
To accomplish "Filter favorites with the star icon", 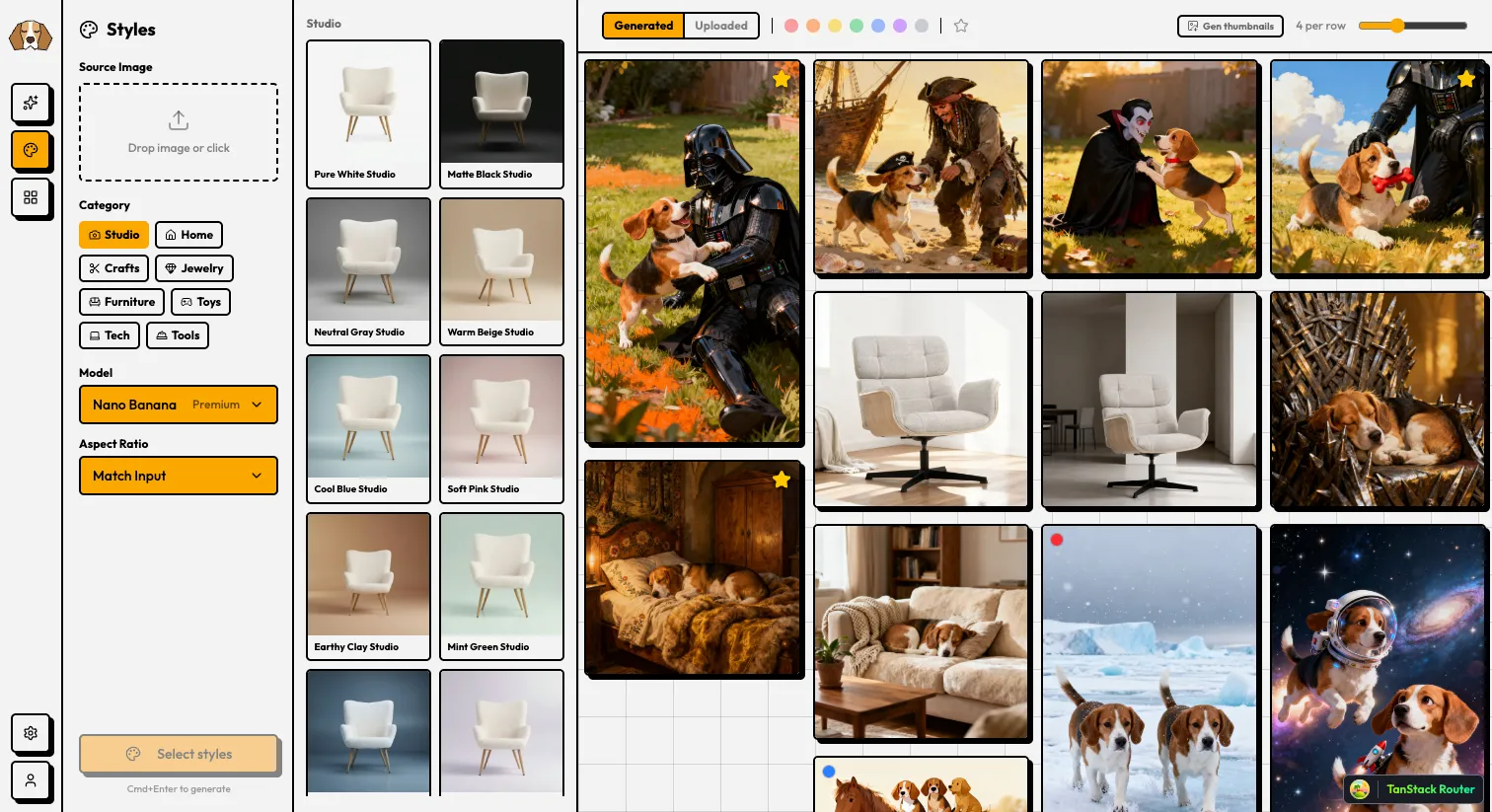I will tap(960, 26).
